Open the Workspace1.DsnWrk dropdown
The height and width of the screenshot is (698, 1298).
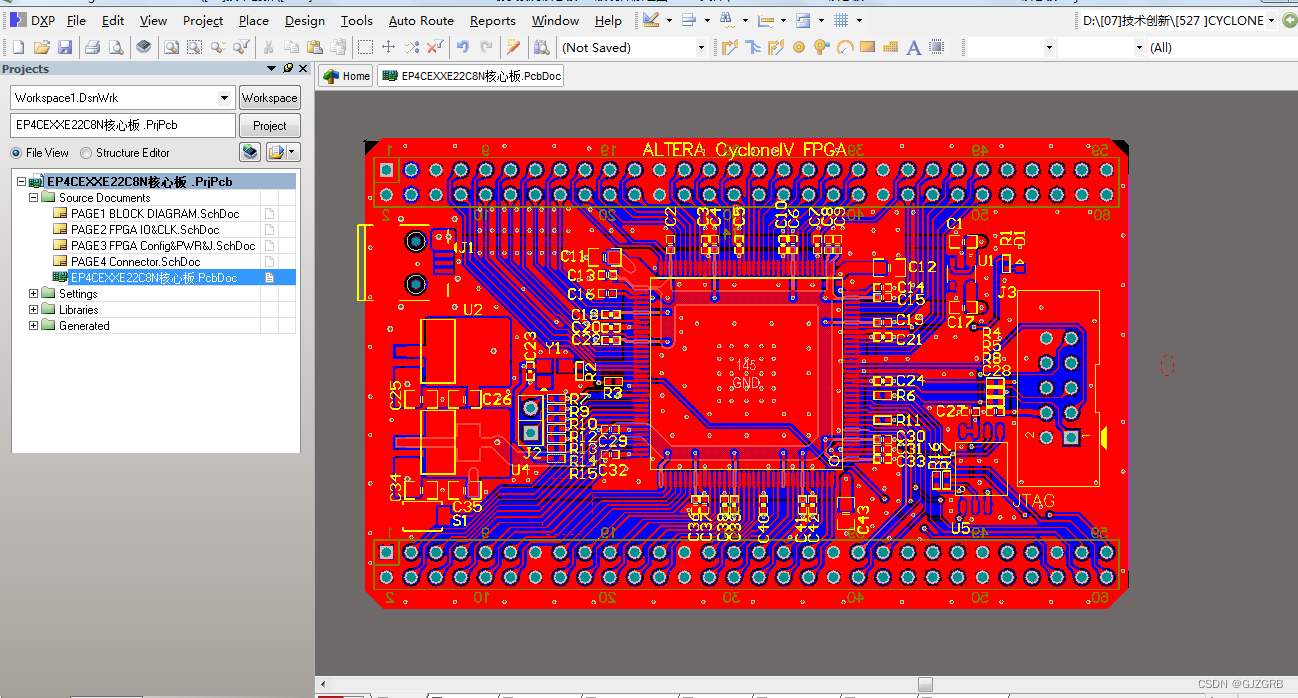coord(225,97)
